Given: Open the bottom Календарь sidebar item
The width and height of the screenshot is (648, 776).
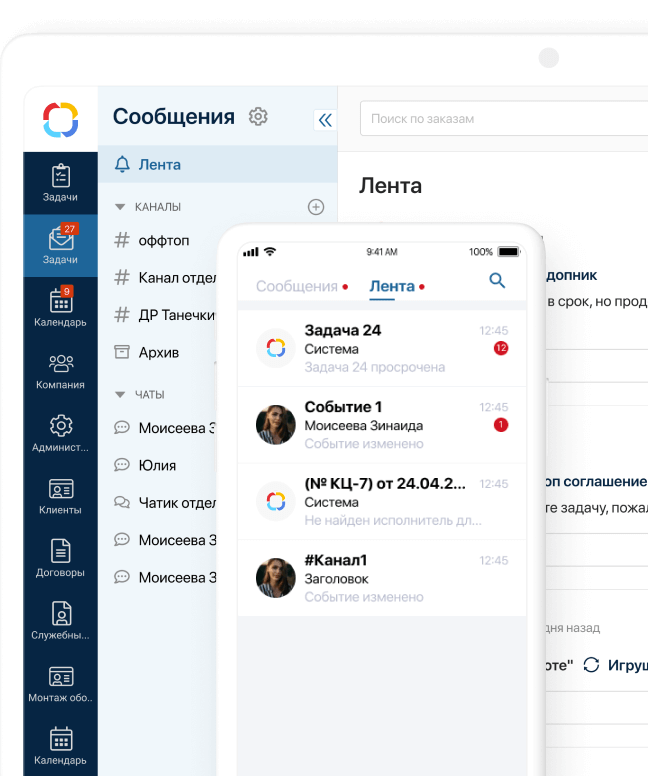Looking at the screenshot, I should tap(60, 746).
